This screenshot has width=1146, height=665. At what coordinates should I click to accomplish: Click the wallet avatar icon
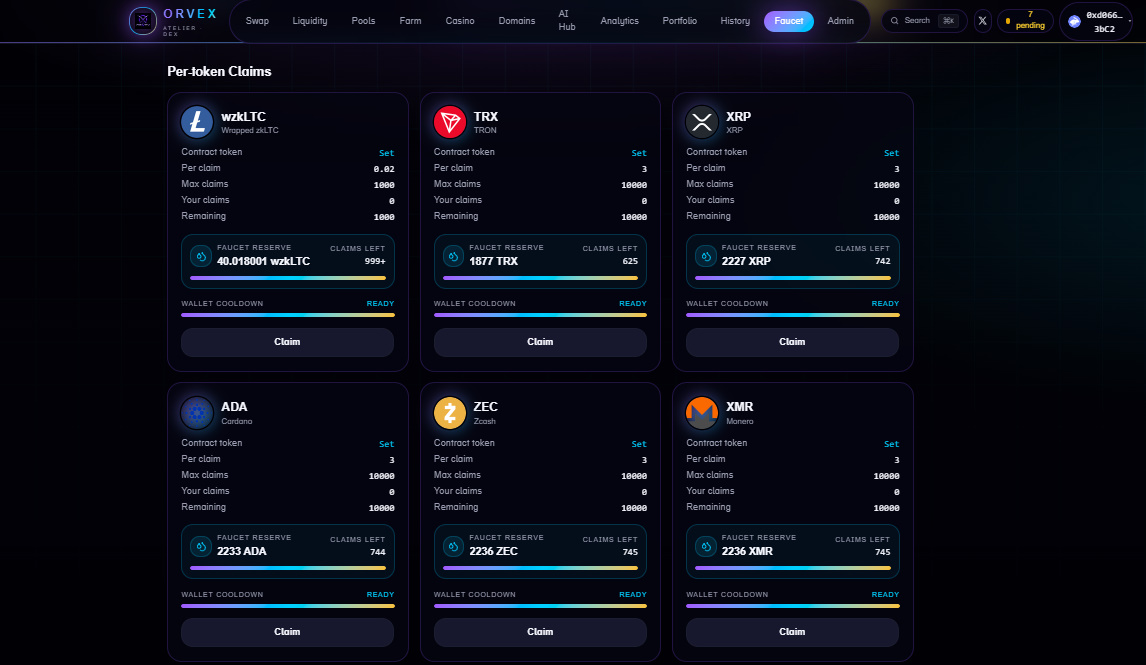pyautogui.click(x=1074, y=21)
